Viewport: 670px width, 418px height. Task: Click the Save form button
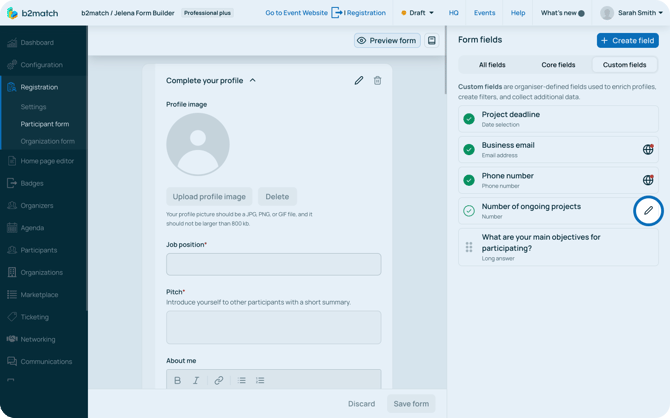(411, 403)
